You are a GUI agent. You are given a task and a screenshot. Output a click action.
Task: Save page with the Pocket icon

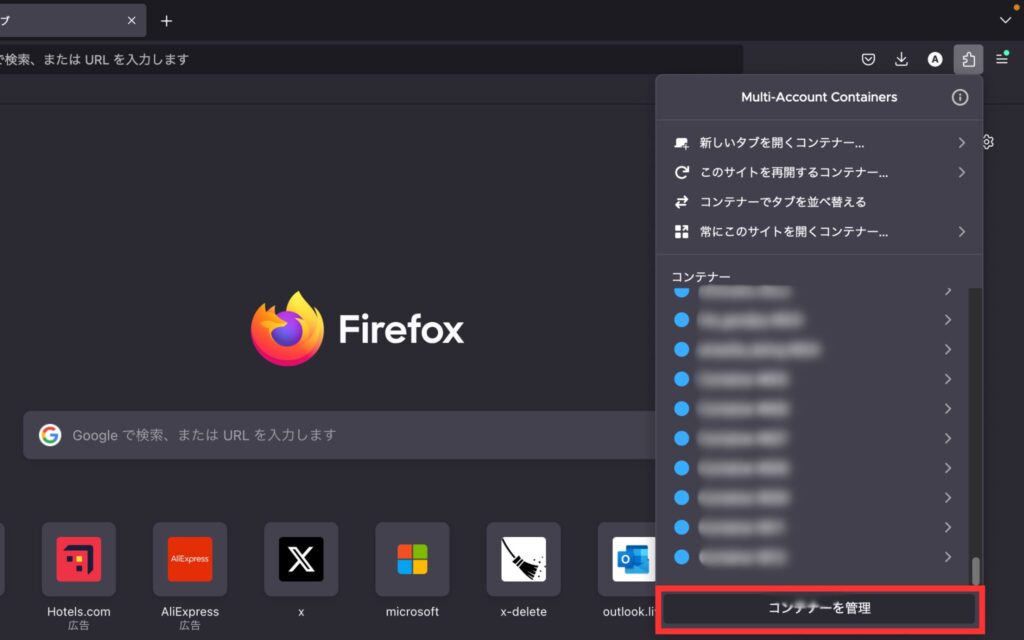coord(868,59)
